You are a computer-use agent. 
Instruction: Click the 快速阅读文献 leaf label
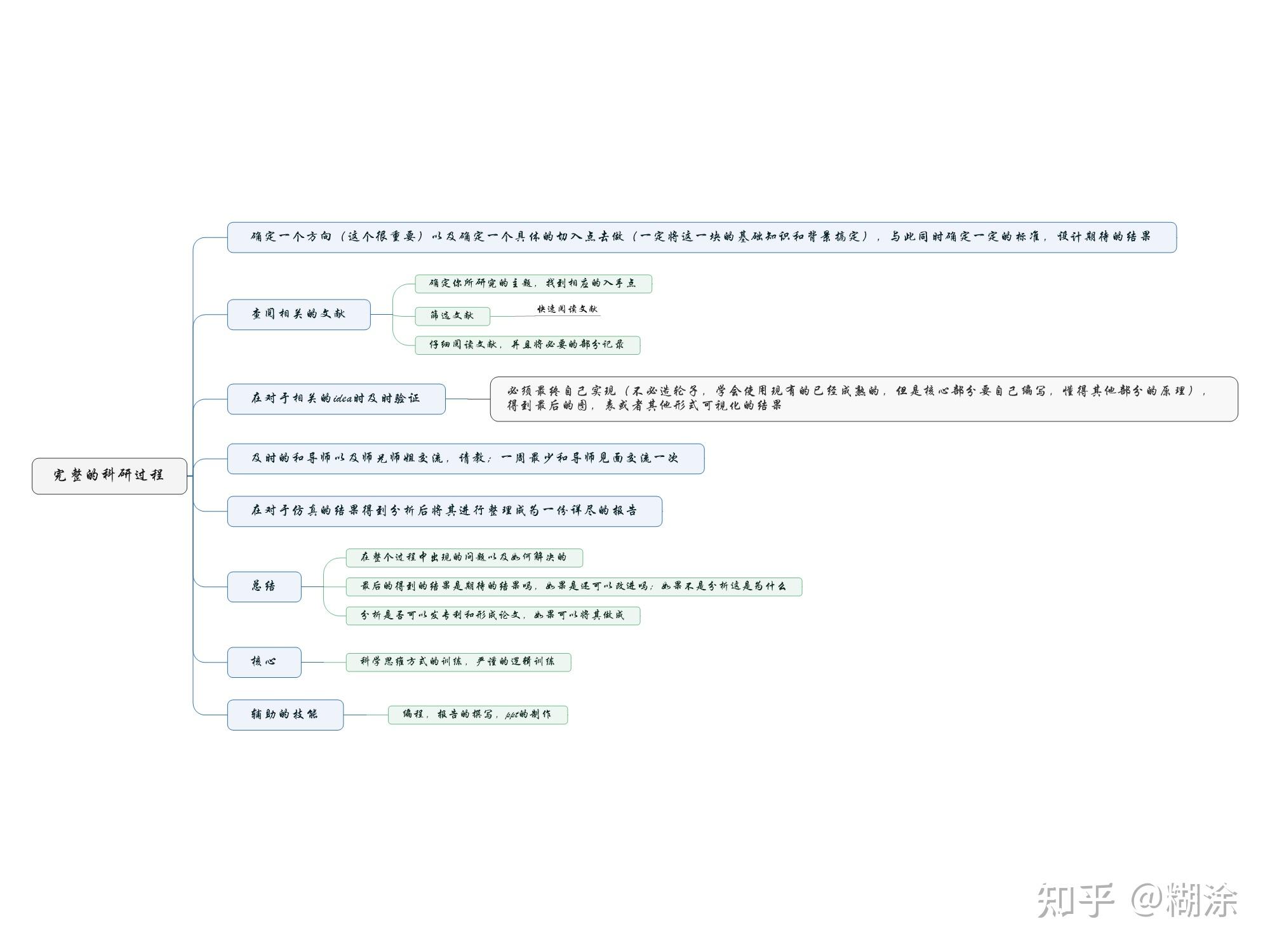(567, 309)
